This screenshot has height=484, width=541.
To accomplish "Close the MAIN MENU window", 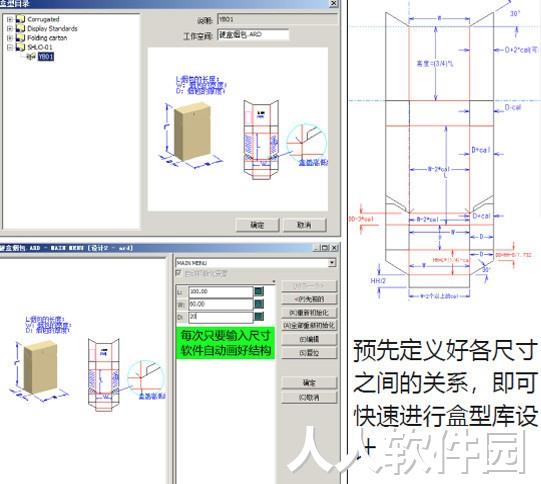I will pyautogui.click(x=334, y=248).
